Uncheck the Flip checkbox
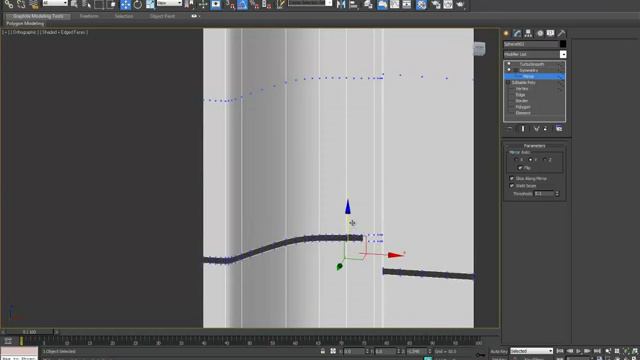 point(520,168)
